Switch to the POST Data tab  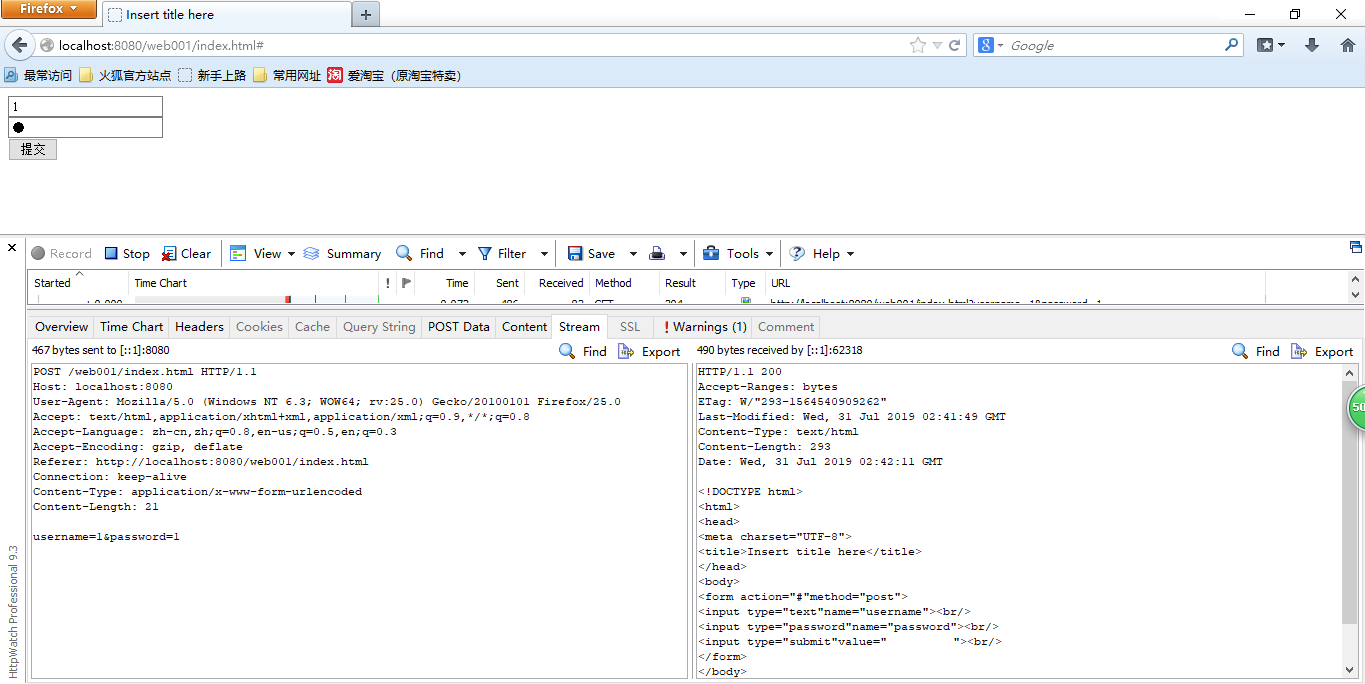(459, 327)
